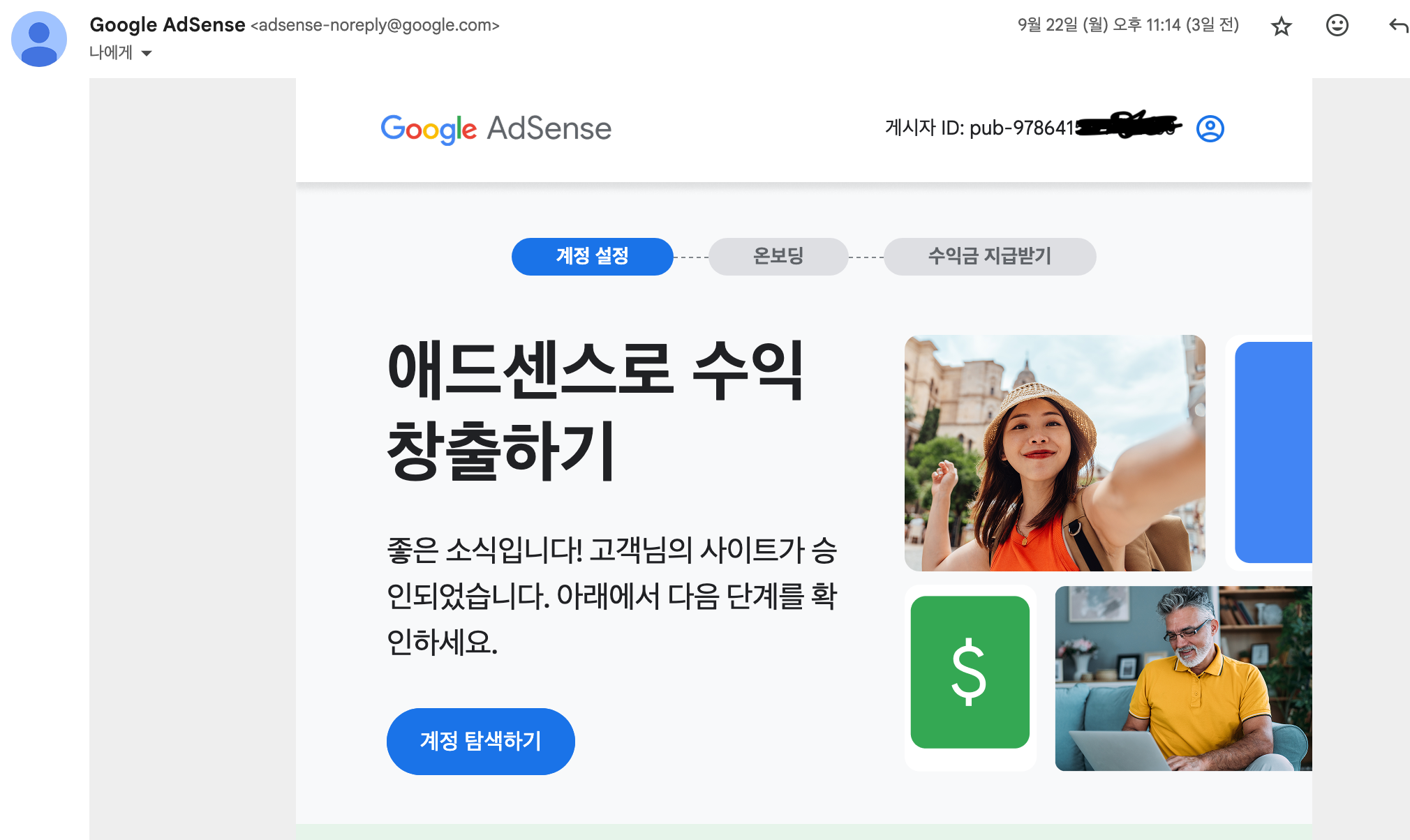
Task: Click the man with laptop photo
Action: click(x=1183, y=678)
